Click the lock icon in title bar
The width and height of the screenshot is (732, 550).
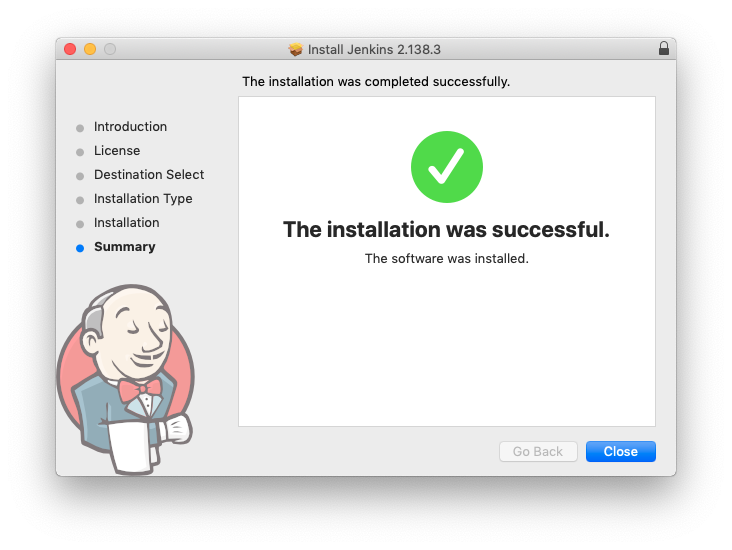pos(663,49)
